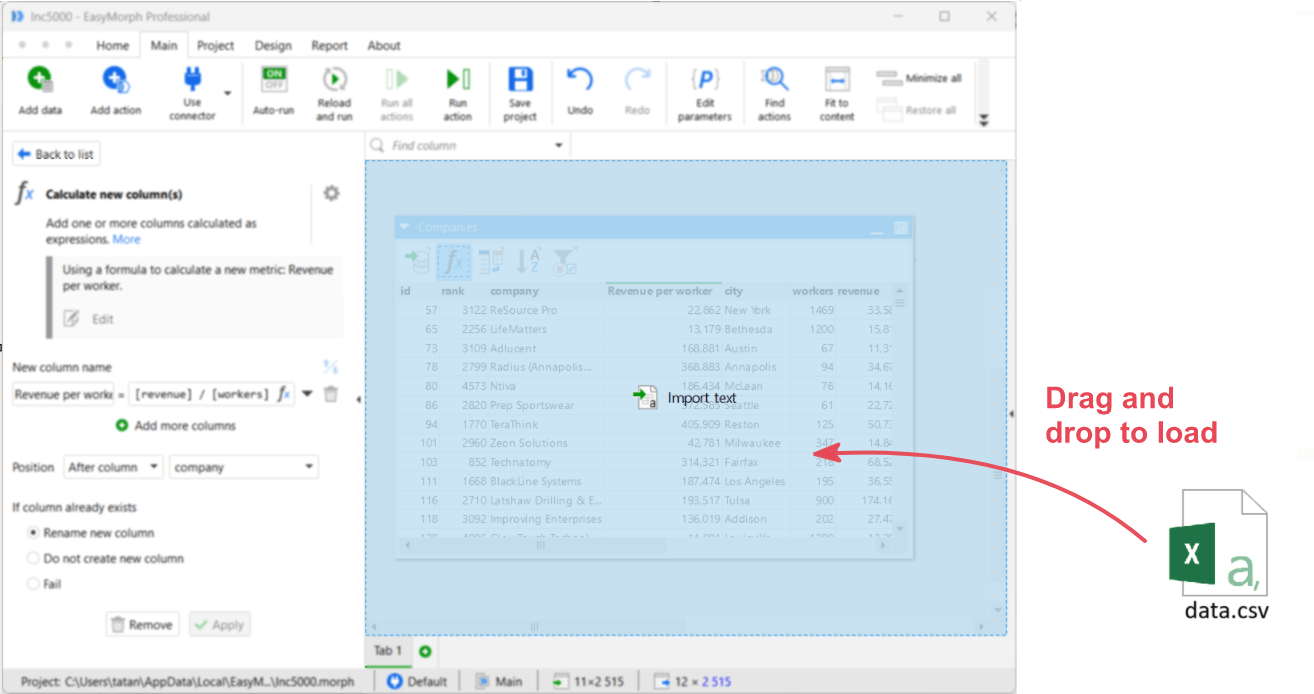
Task: Click the Add data icon
Action: pos(40,80)
